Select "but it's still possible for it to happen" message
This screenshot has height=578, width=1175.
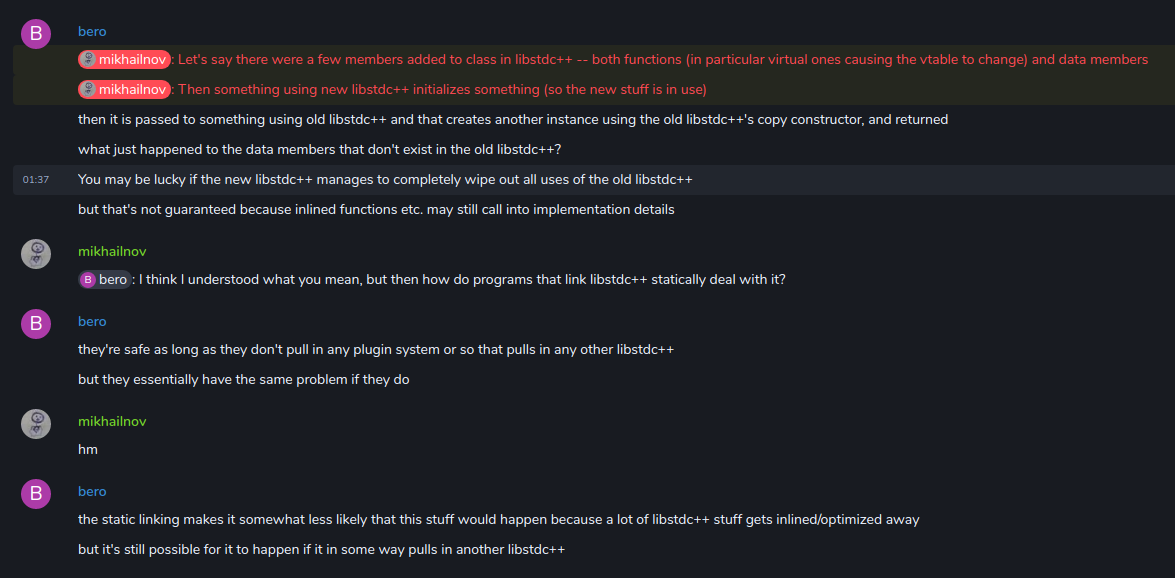(322, 550)
